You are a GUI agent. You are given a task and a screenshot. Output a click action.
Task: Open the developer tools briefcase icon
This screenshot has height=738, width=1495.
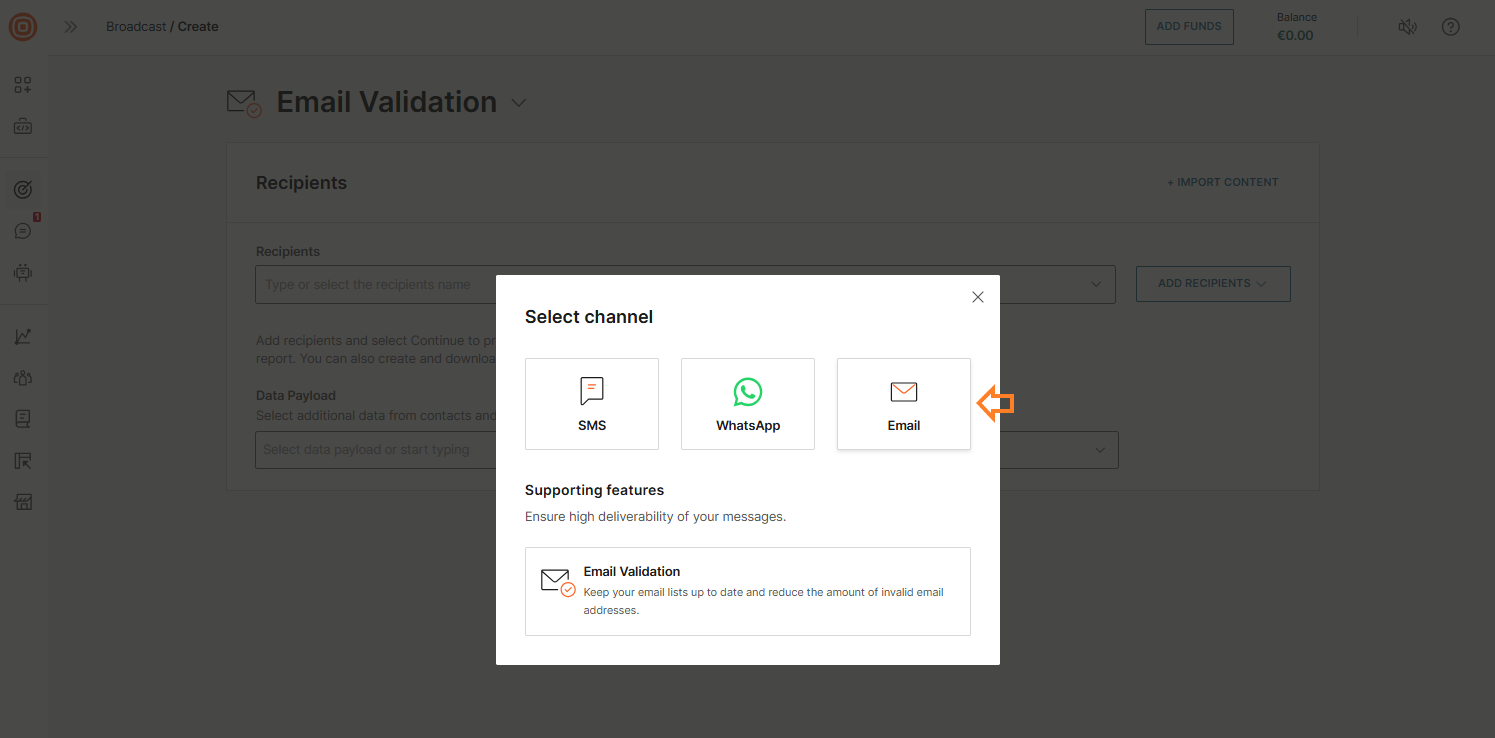[23, 127]
